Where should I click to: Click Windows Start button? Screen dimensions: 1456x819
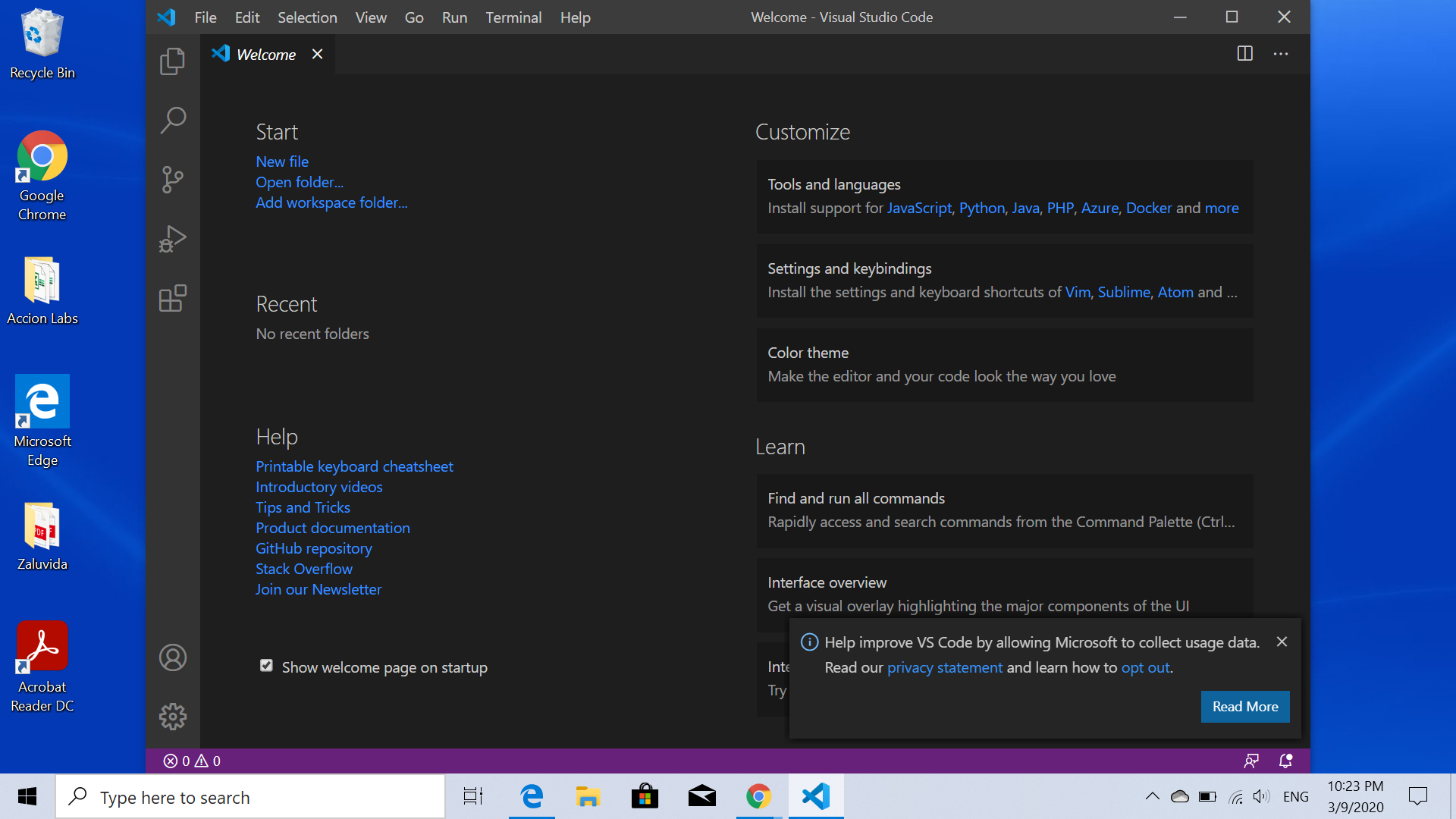pyautogui.click(x=27, y=796)
